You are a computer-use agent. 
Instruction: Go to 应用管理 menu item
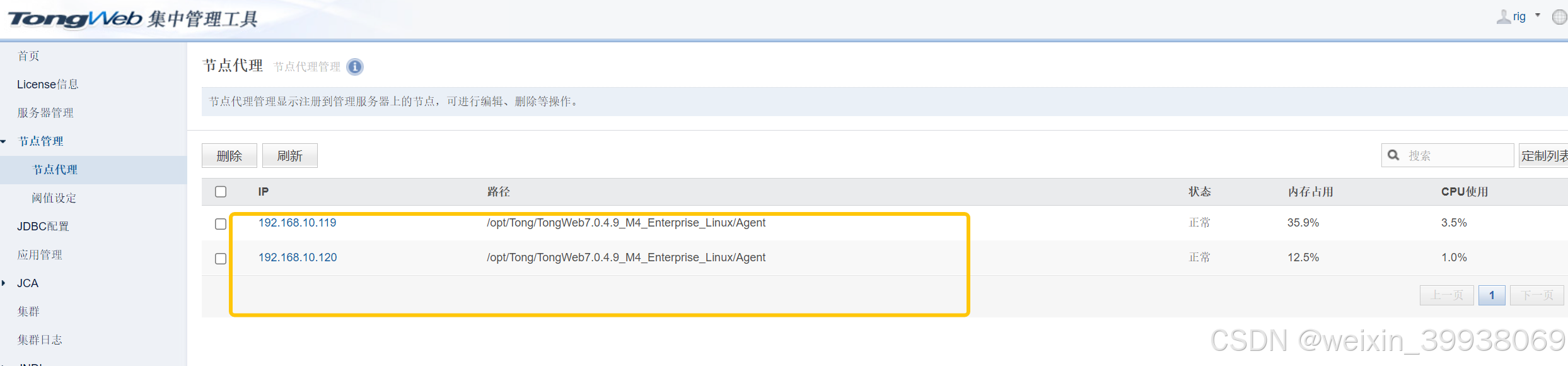coord(40,255)
